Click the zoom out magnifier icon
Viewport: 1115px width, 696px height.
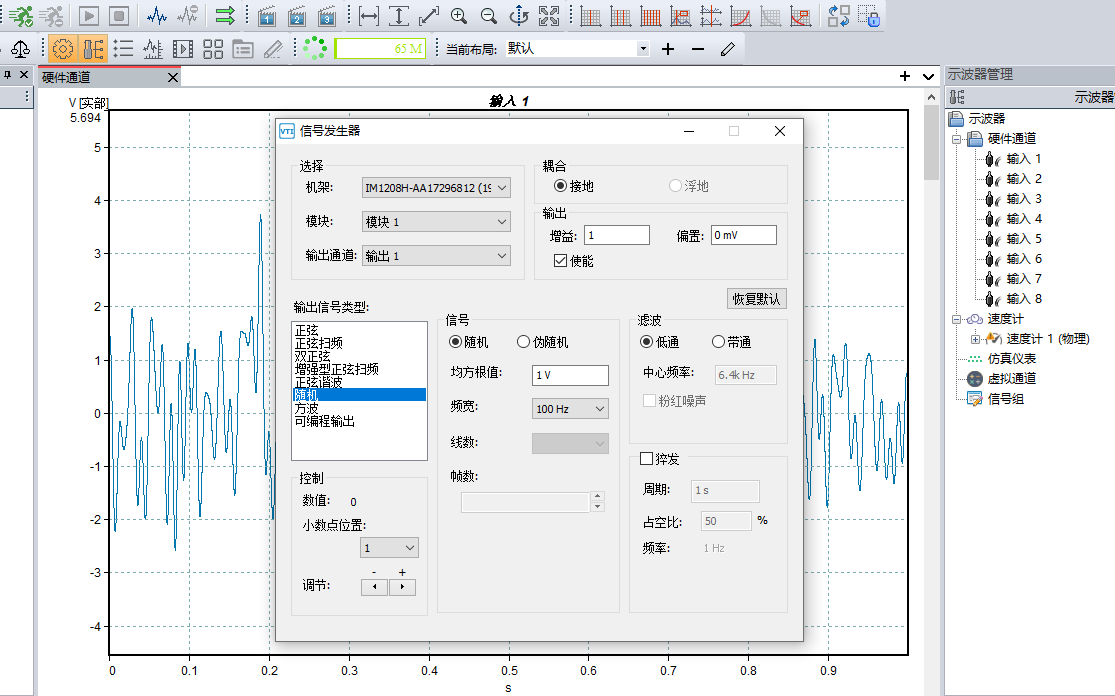[x=489, y=16]
